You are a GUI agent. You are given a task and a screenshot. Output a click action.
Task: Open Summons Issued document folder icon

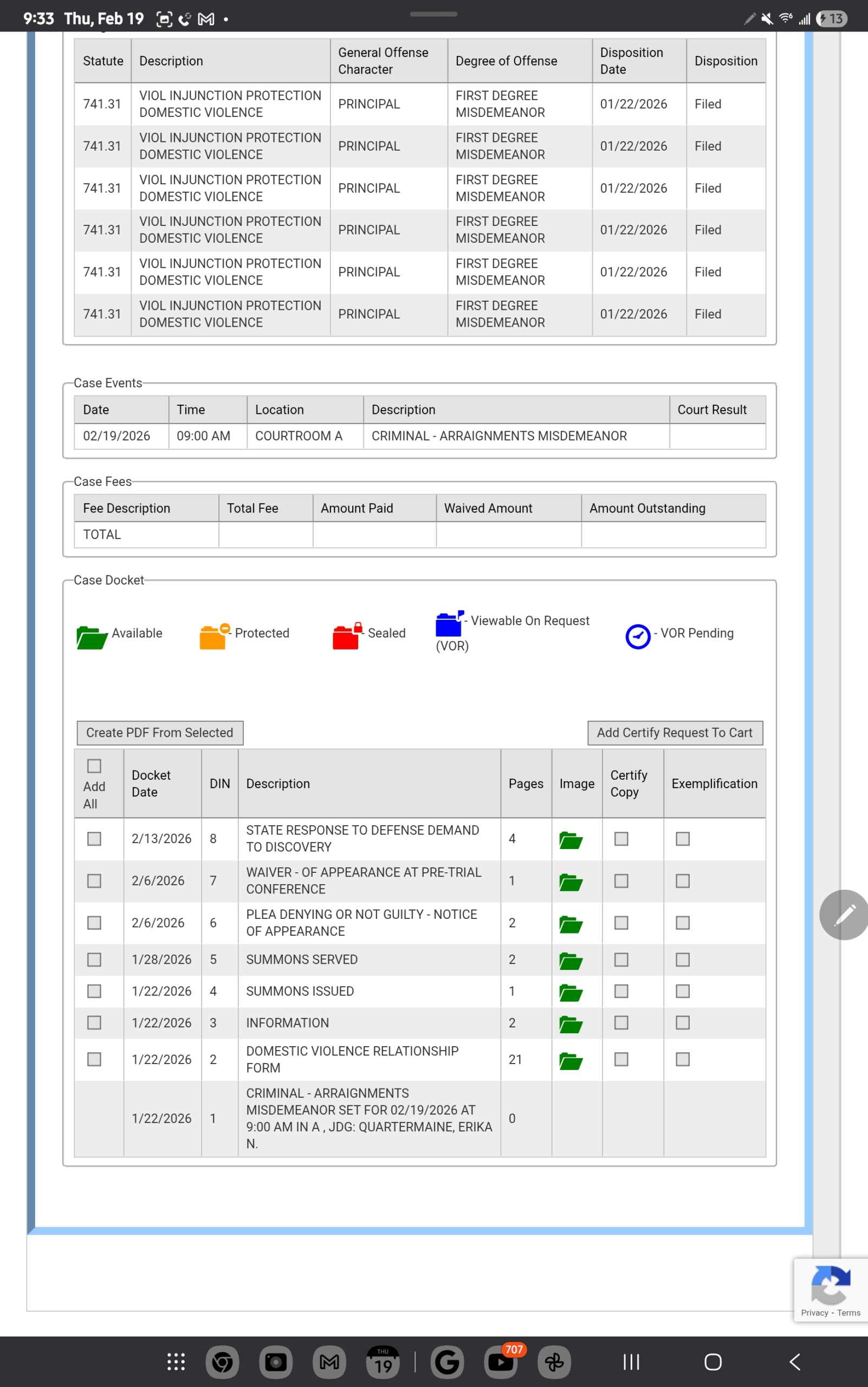click(x=571, y=992)
